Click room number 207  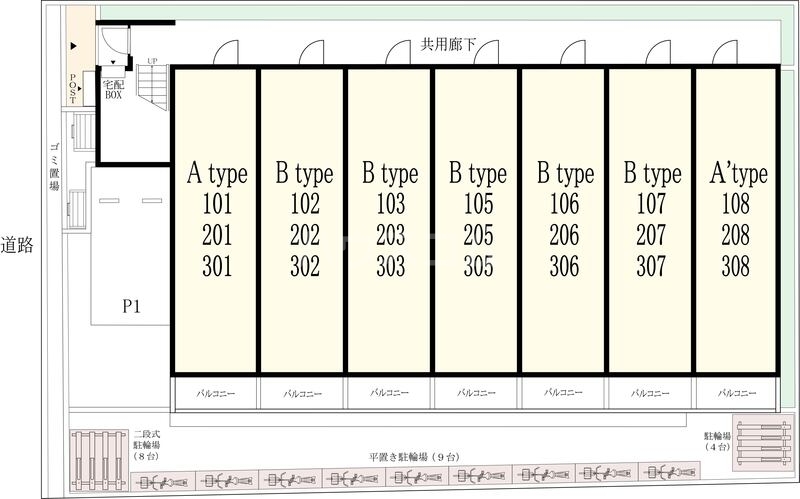(x=651, y=236)
